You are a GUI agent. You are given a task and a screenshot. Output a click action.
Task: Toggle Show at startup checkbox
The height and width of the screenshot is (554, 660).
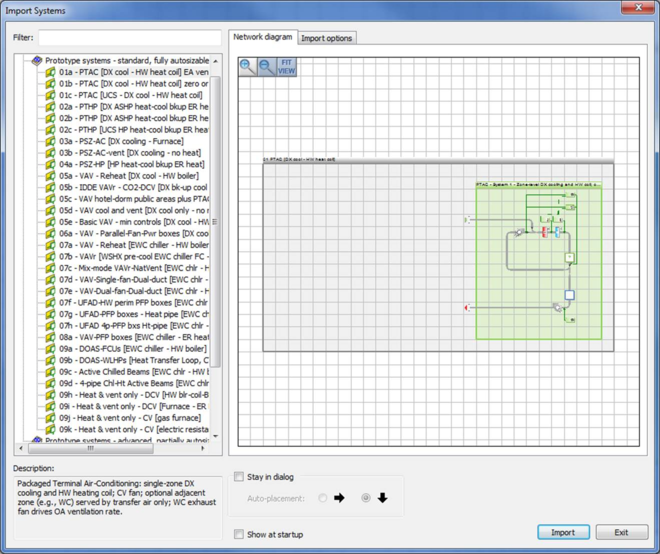tap(239, 534)
